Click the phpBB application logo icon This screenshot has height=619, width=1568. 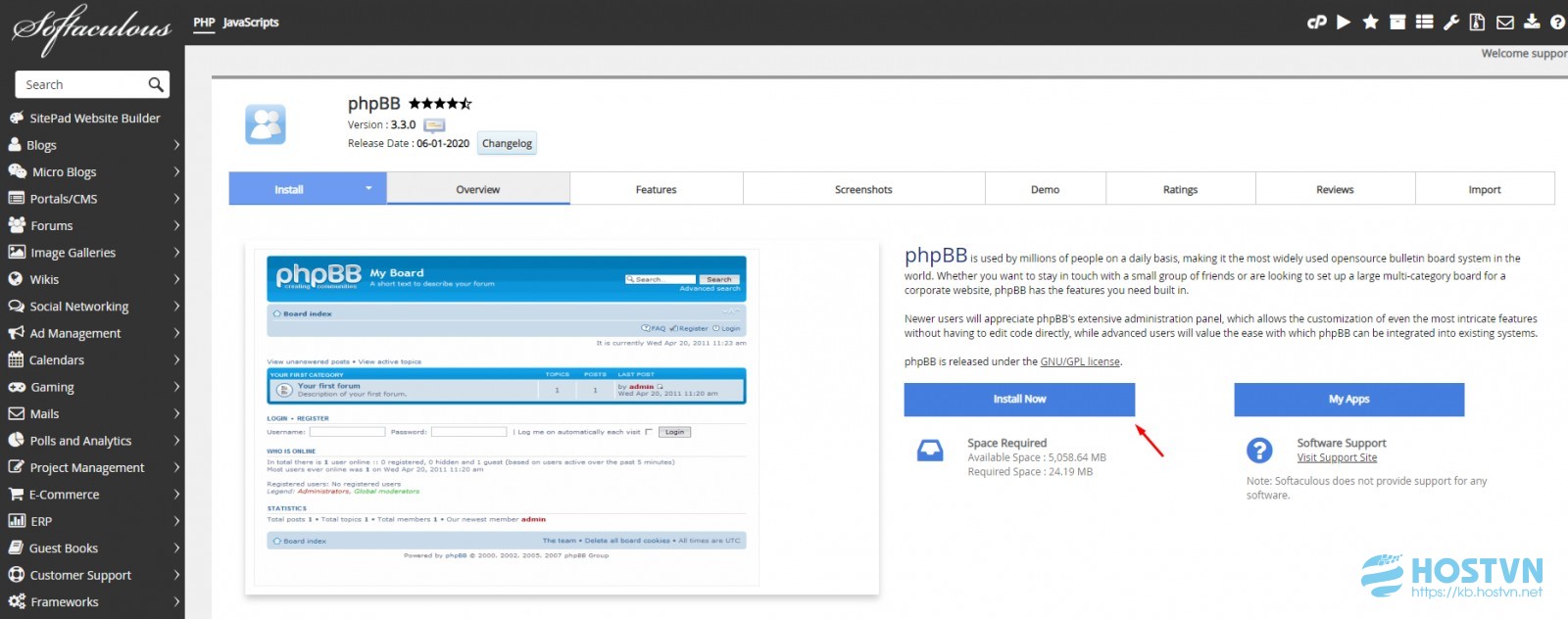click(266, 124)
